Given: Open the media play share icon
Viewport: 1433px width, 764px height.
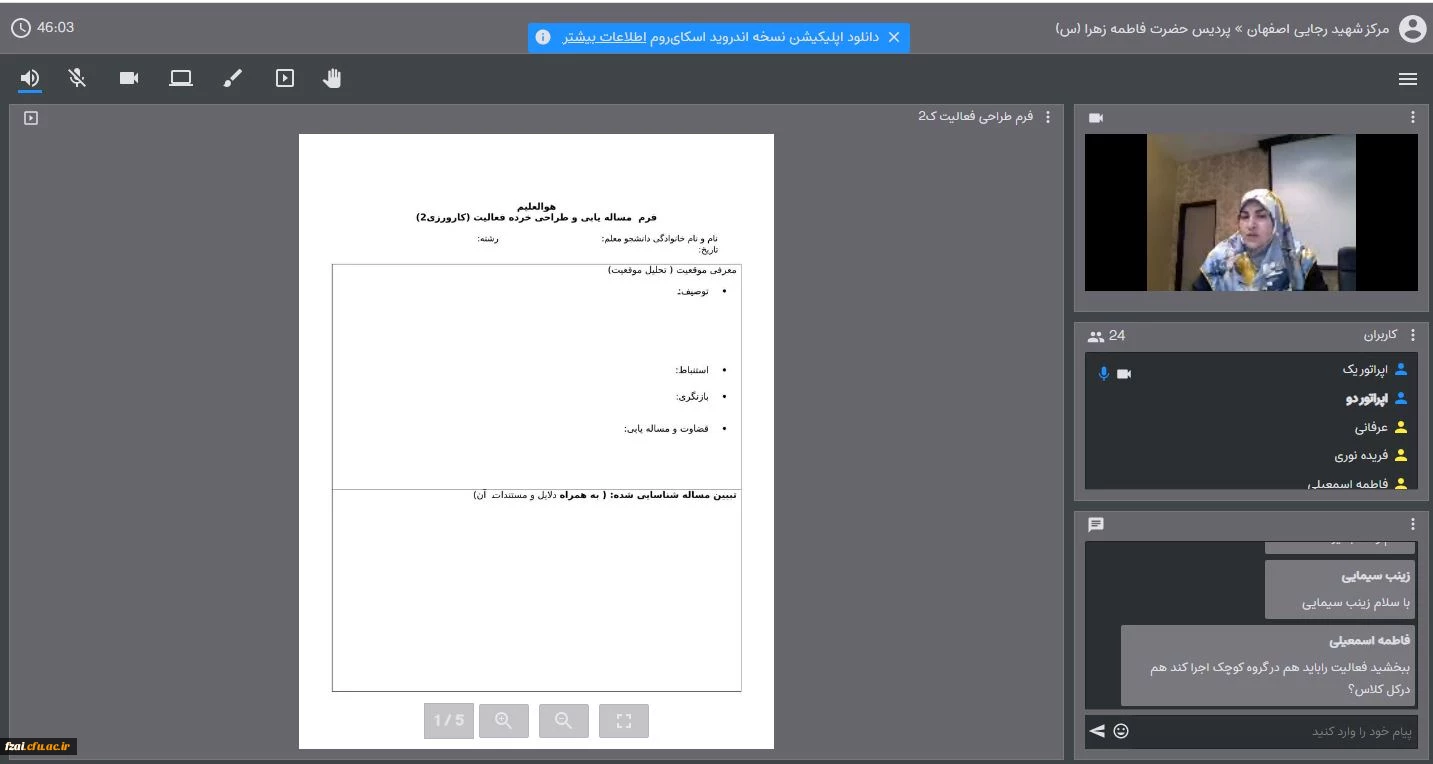Looking at the screenshot, I should click(x=285, y=78).
